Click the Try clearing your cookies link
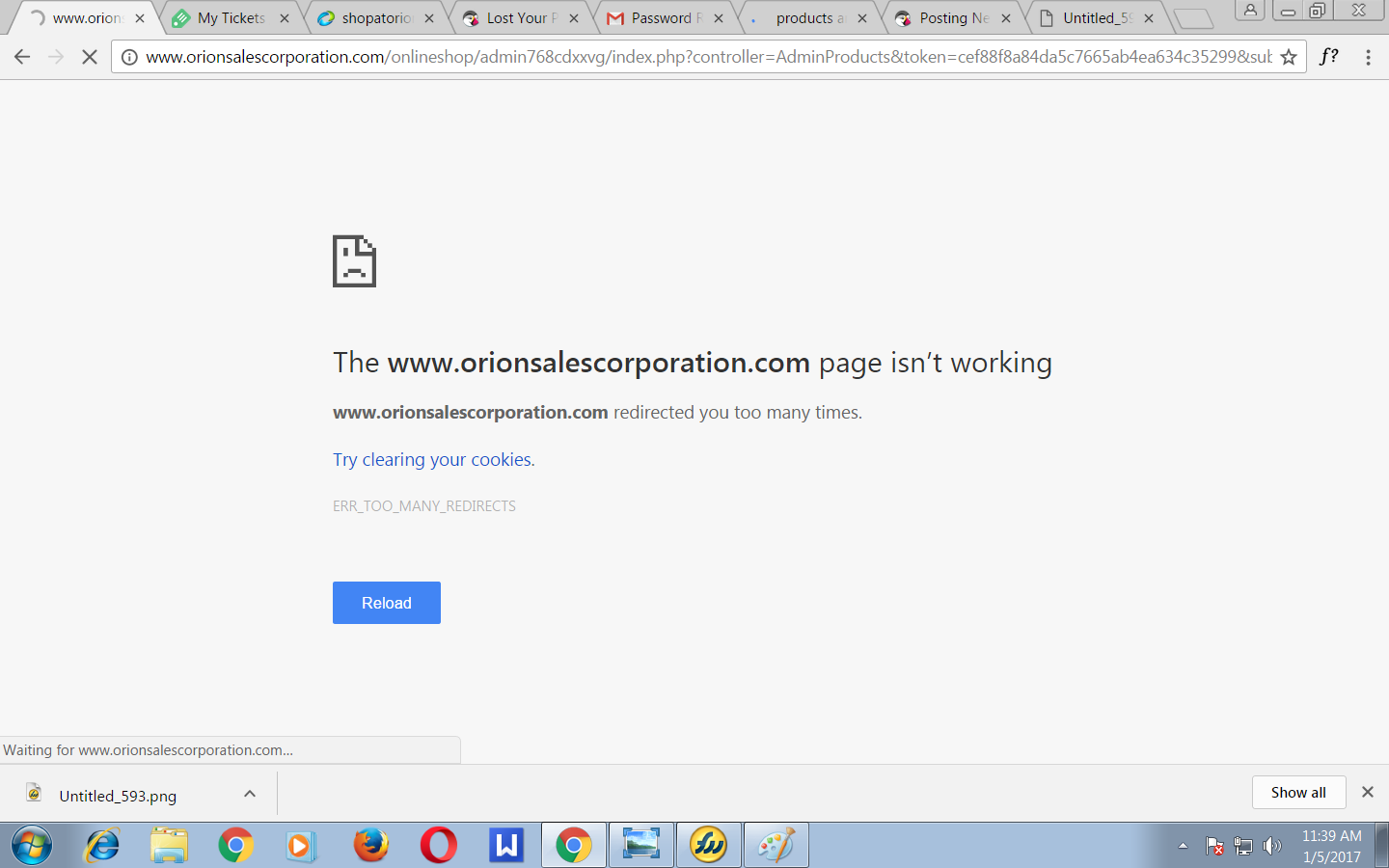The image size is (1389, 868). point(432,460)
